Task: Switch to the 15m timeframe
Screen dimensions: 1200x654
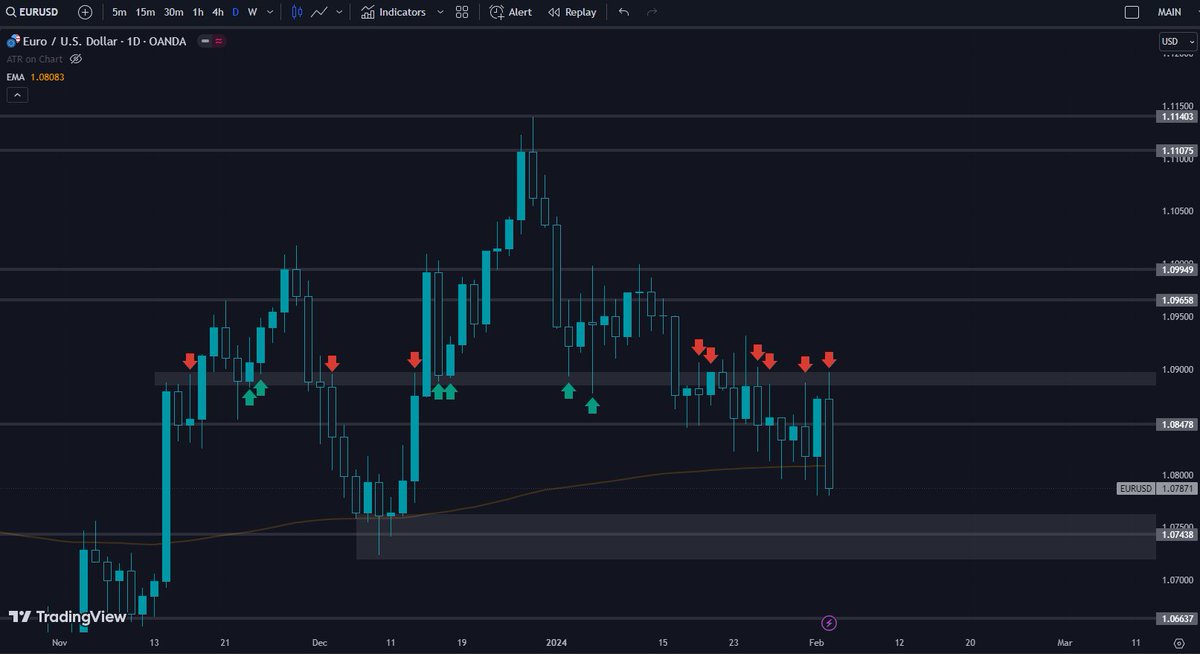Action: pos(145,12)
